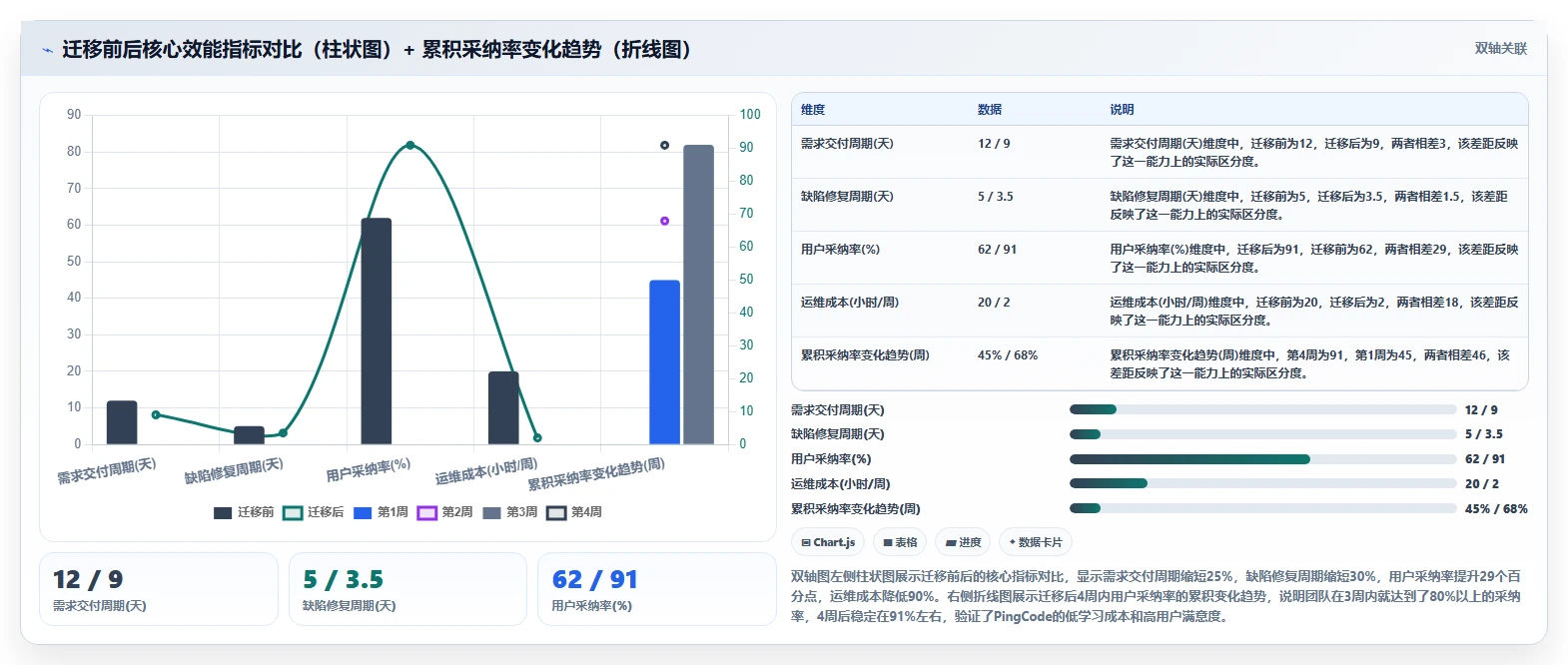The image size is (1568, 665).
Task: Click the 用户采纳率(%) table row label
Action: coord(840,250)
